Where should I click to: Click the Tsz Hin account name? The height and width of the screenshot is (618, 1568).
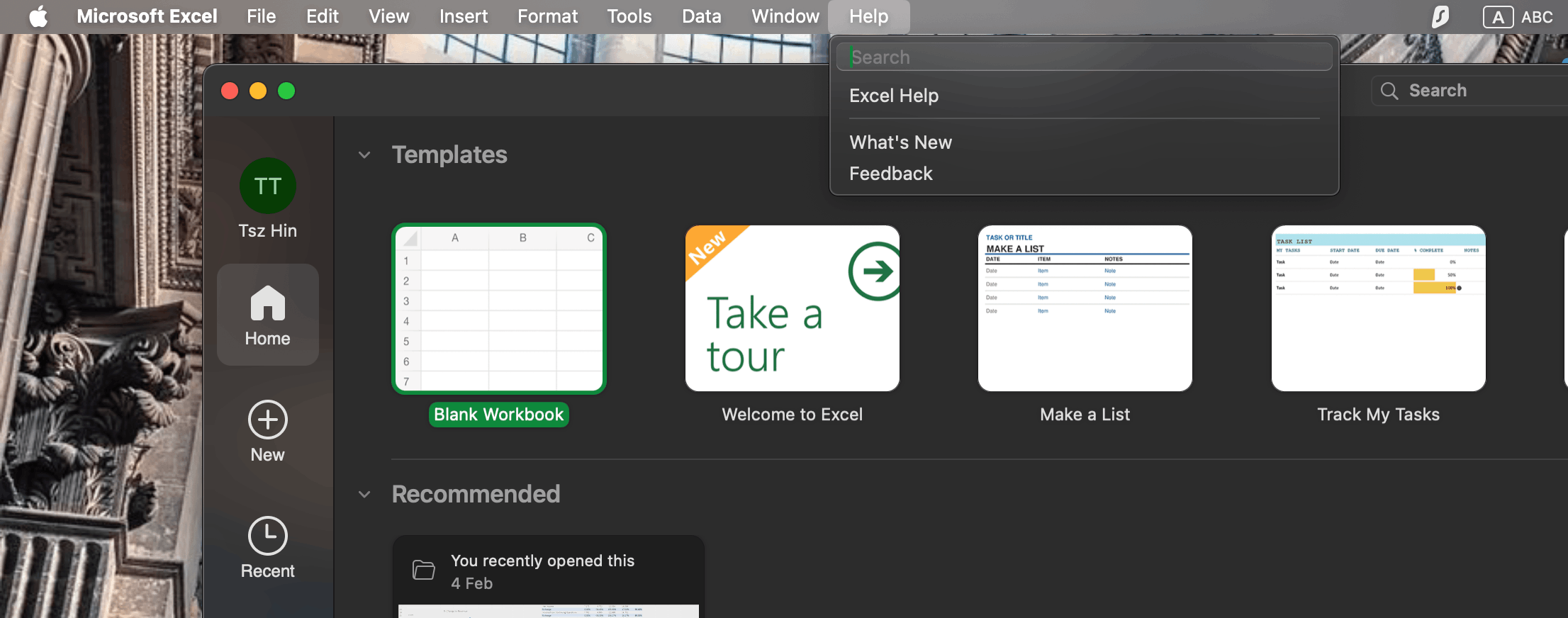click(268, 231)
